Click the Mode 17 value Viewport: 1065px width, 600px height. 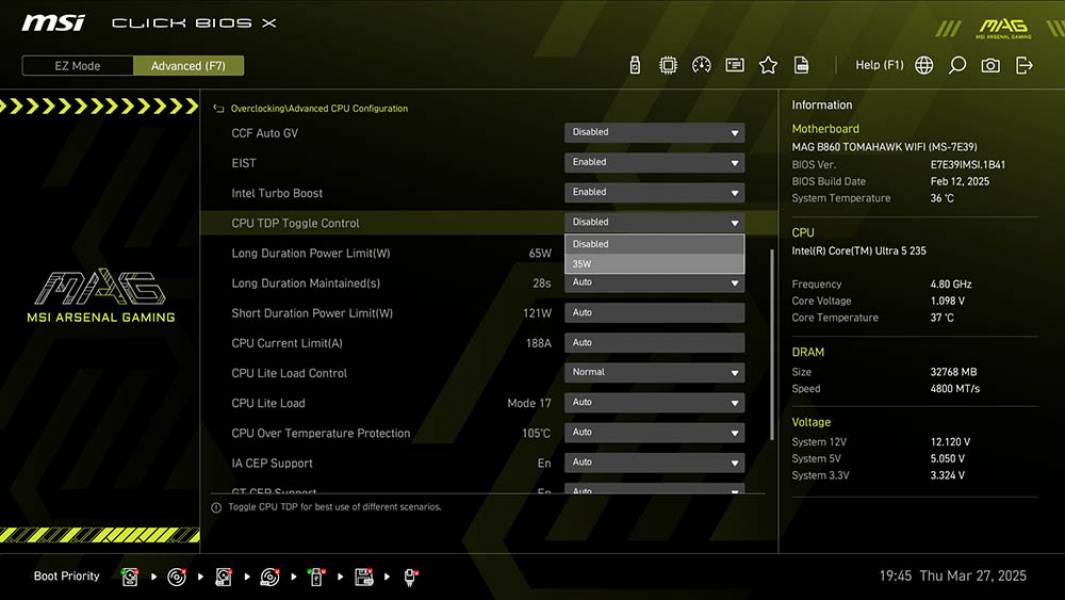point(529,403)
